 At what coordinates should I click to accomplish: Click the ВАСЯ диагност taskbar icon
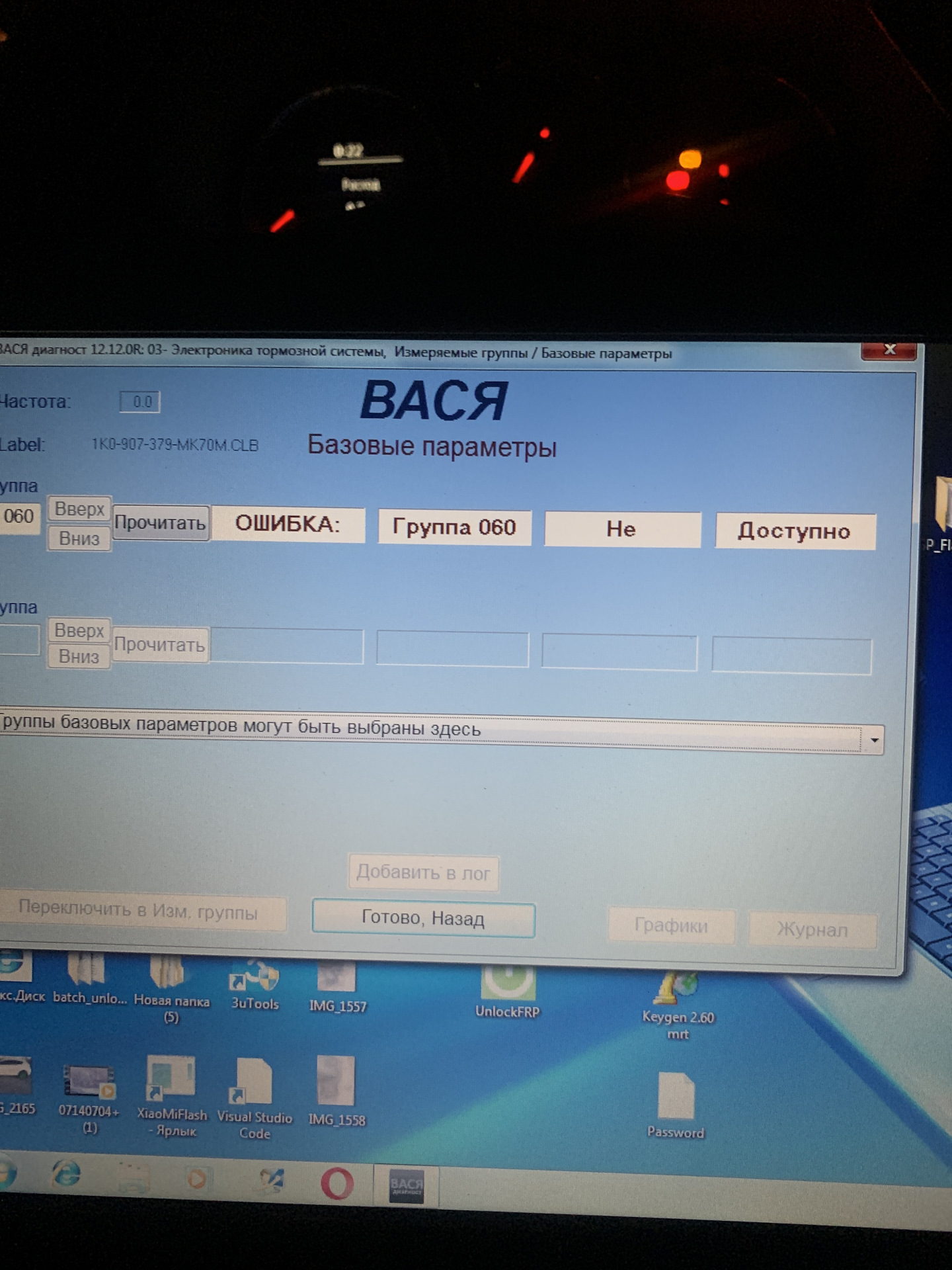click(405, 1185)
